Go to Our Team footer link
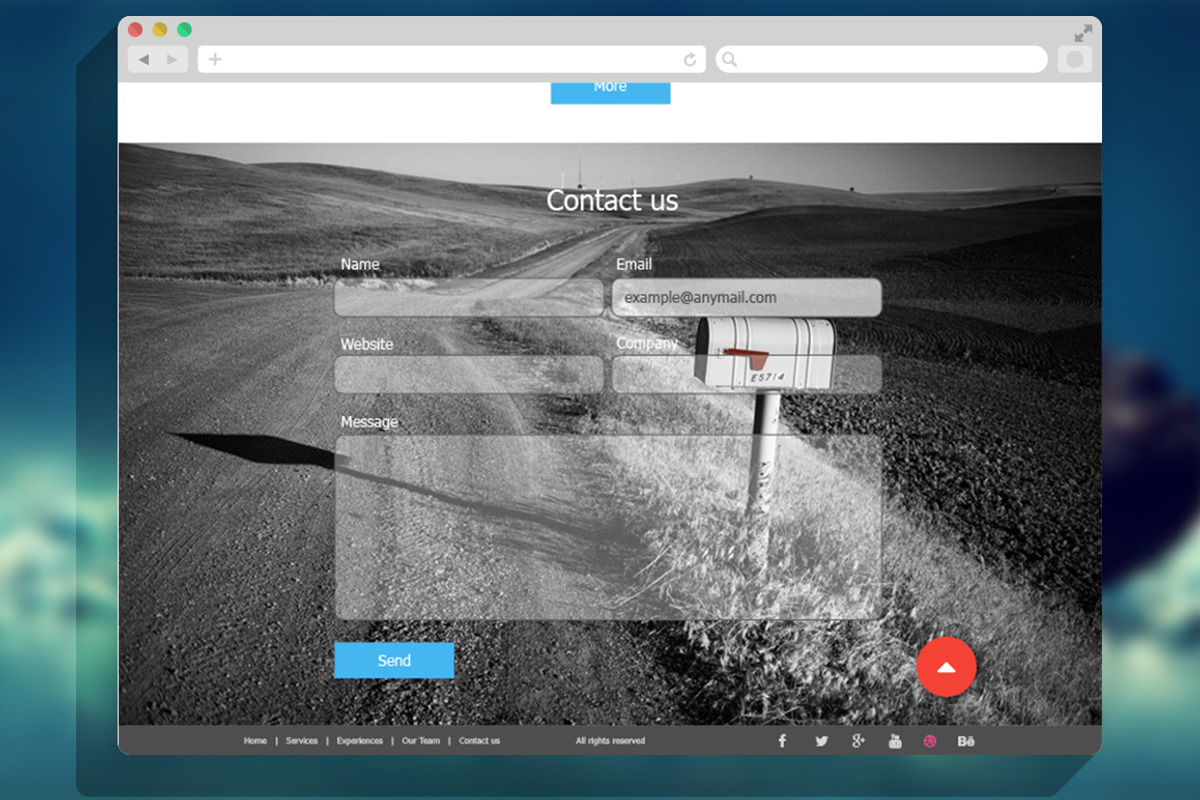This screenshot has width=1200, height=800. coord(421,741)
